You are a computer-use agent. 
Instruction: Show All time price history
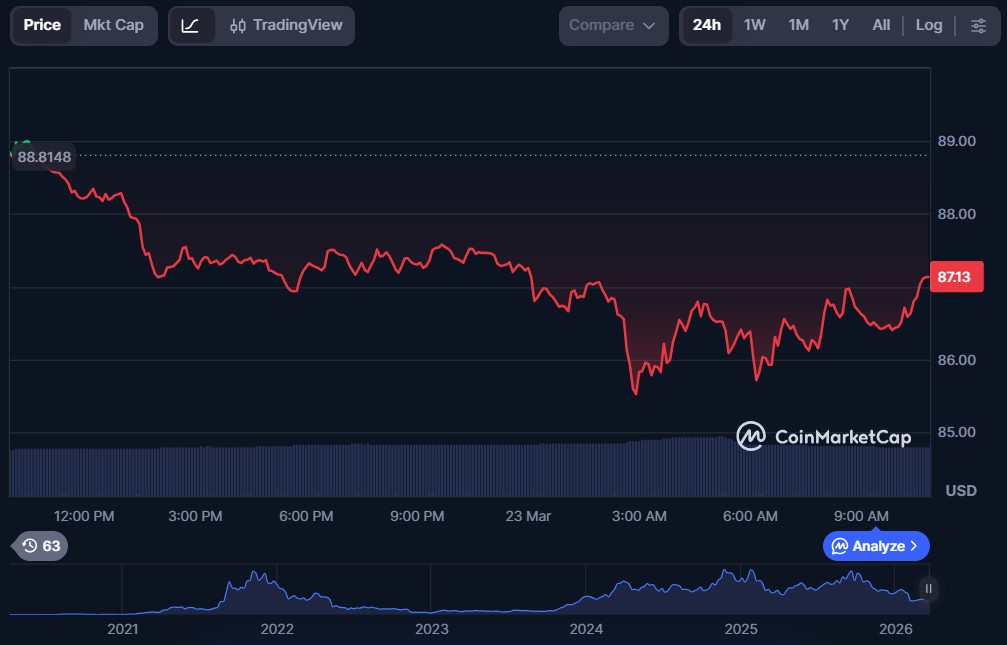[880, 25]
